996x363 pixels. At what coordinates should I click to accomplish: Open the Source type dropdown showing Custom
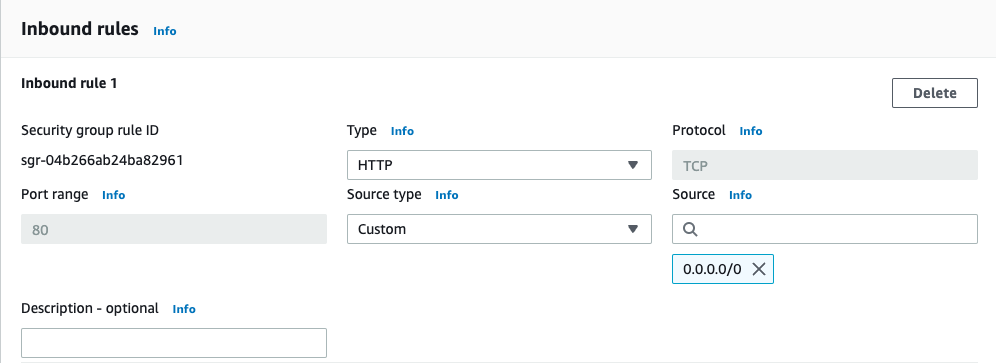[499, 229]
